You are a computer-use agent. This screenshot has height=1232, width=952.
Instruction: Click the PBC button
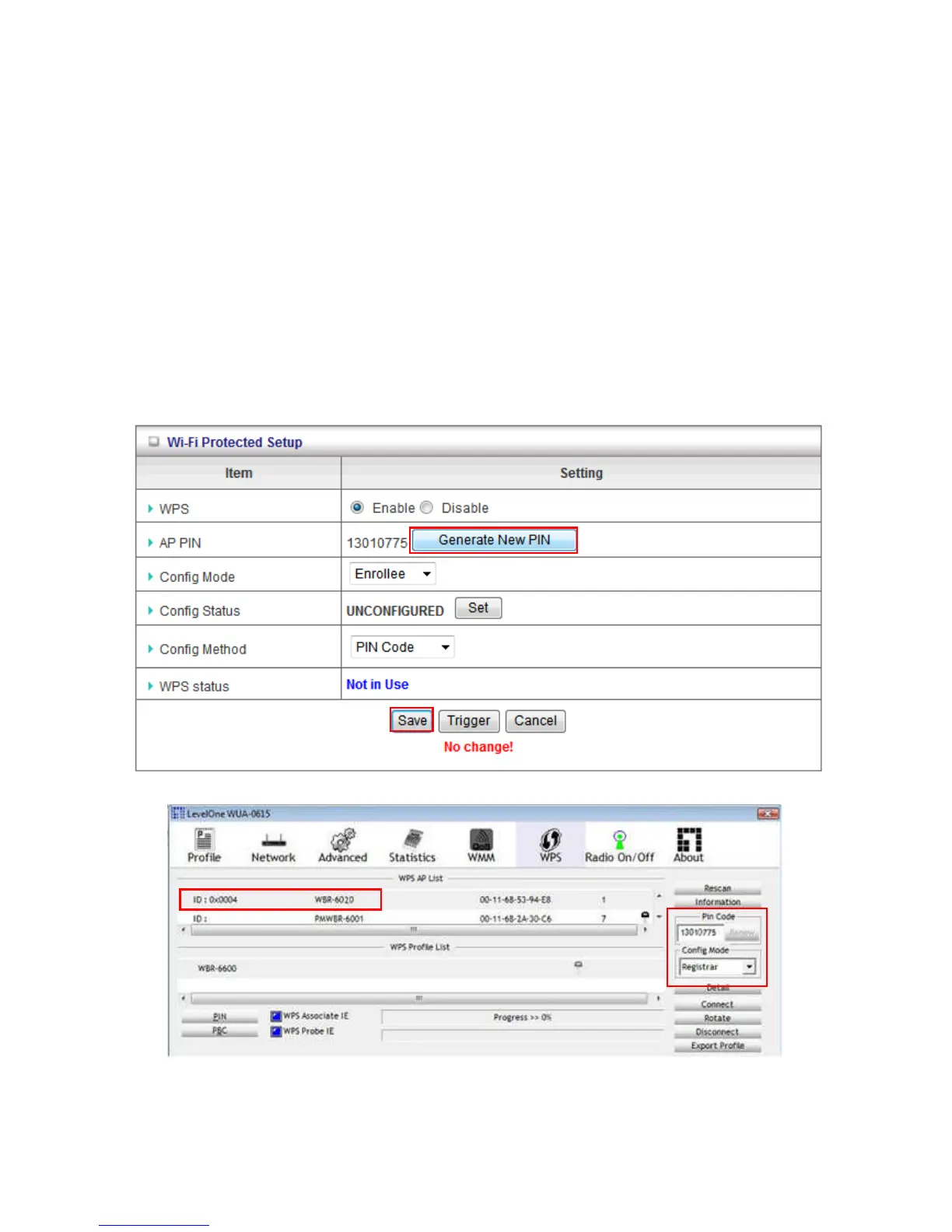pos(219,1031)
